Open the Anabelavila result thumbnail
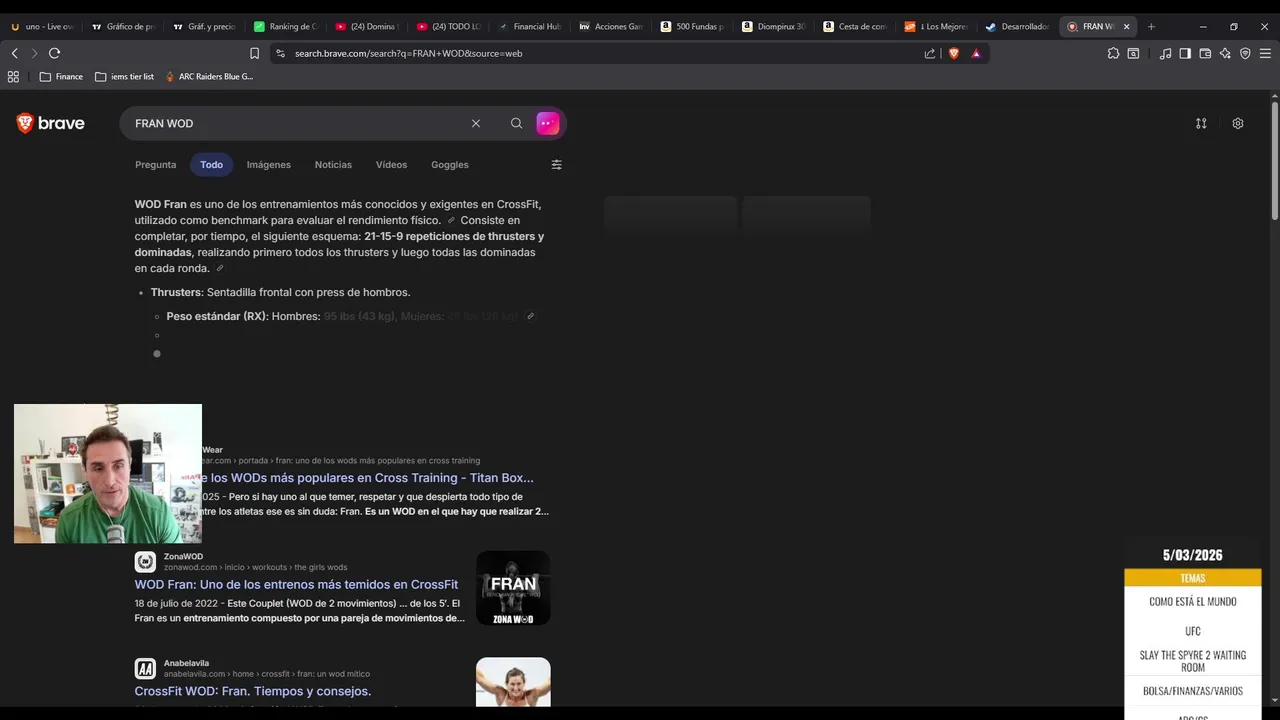The height and width of the screenshot is (720, 1280). tap(513, 682)
